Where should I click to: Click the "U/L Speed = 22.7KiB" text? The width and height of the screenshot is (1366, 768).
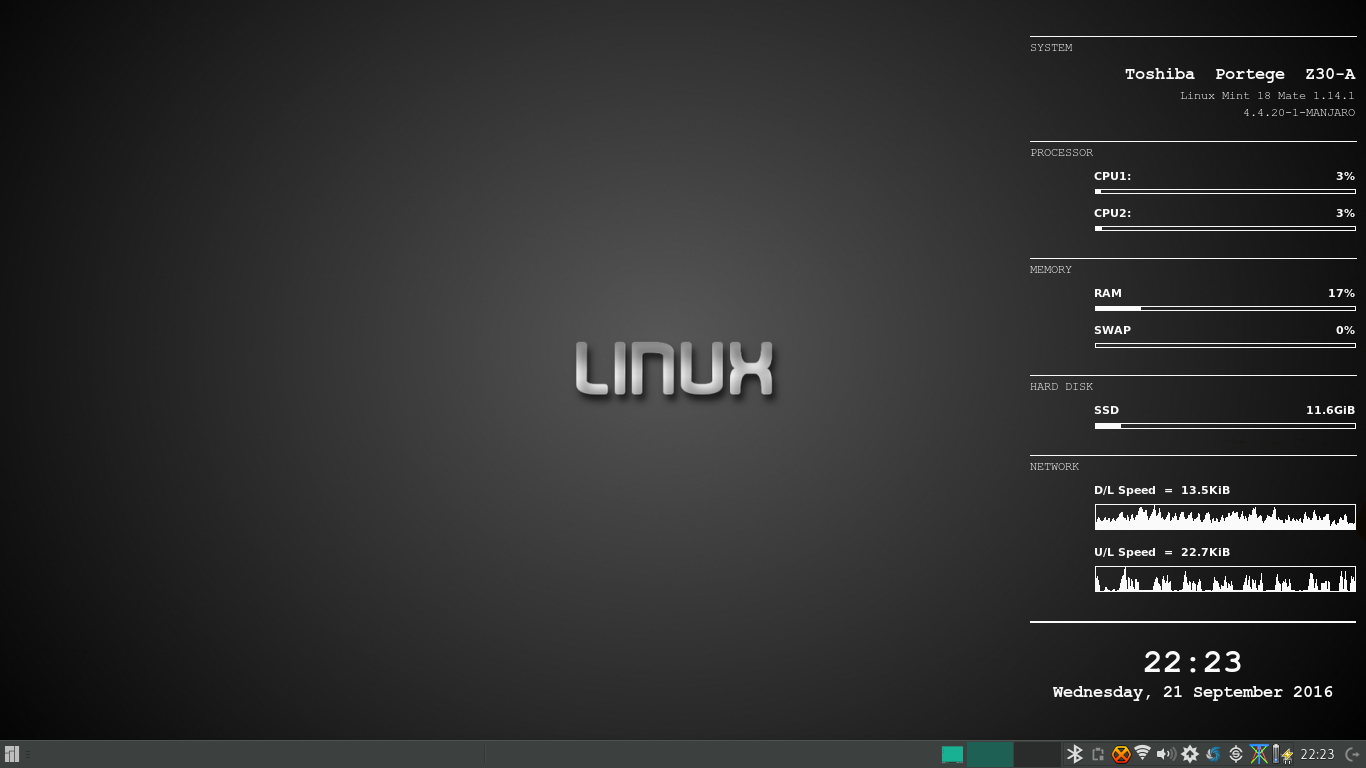point(1162,552)
